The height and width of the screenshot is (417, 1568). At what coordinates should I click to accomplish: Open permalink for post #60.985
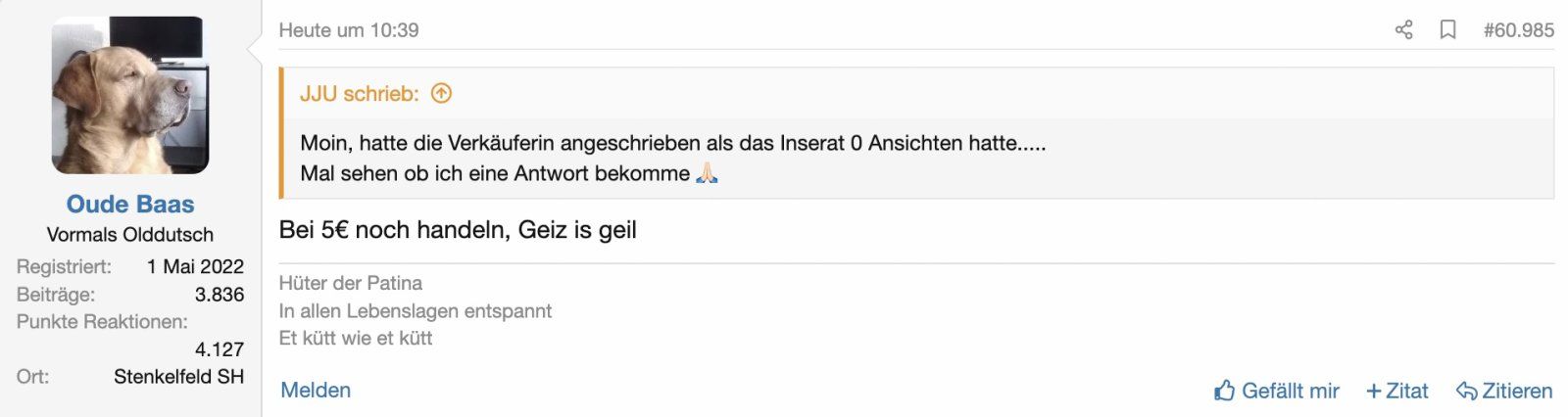[1518, 30]
